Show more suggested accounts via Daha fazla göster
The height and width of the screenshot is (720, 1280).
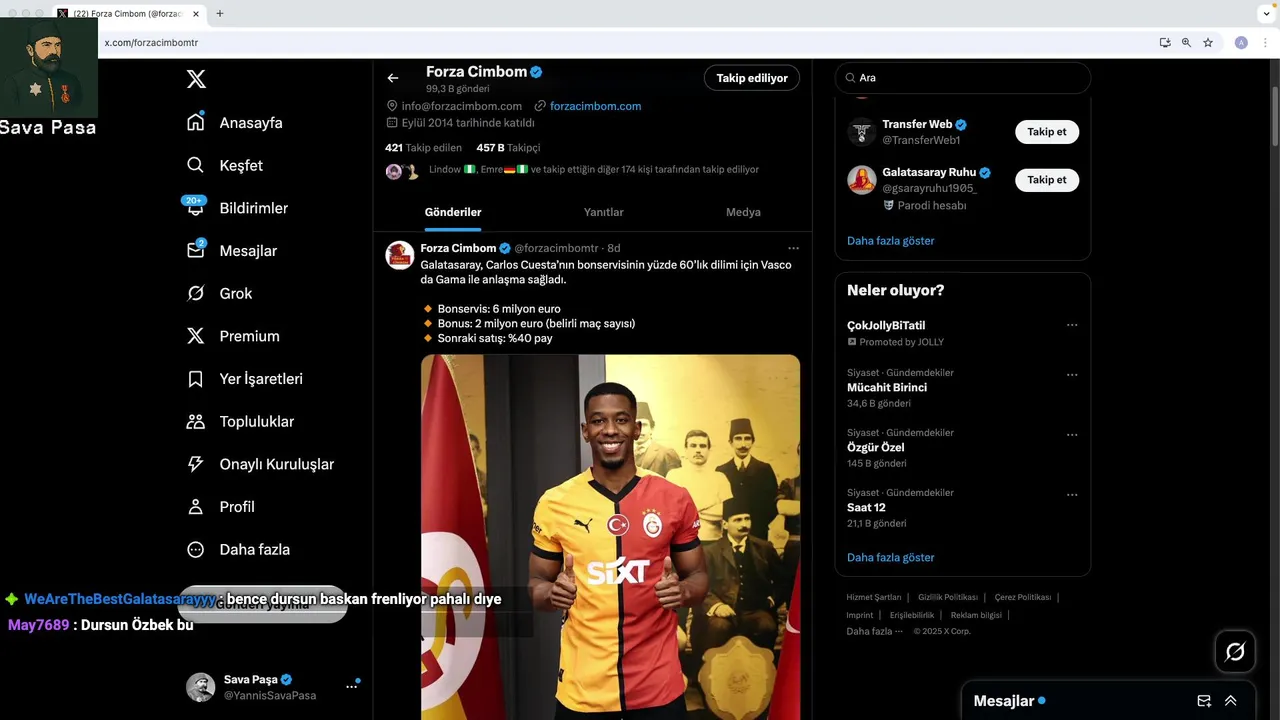[890, 241]
